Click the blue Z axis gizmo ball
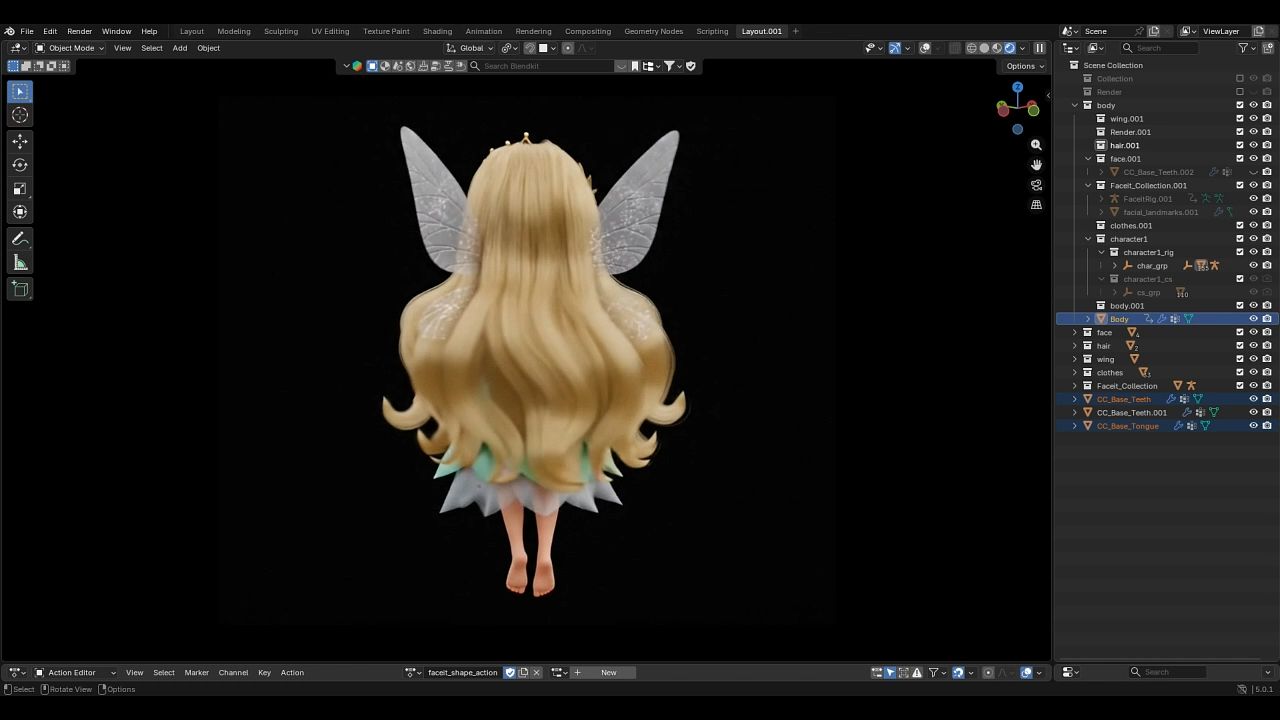1280x720 pixels. (x=1017, y=88)
